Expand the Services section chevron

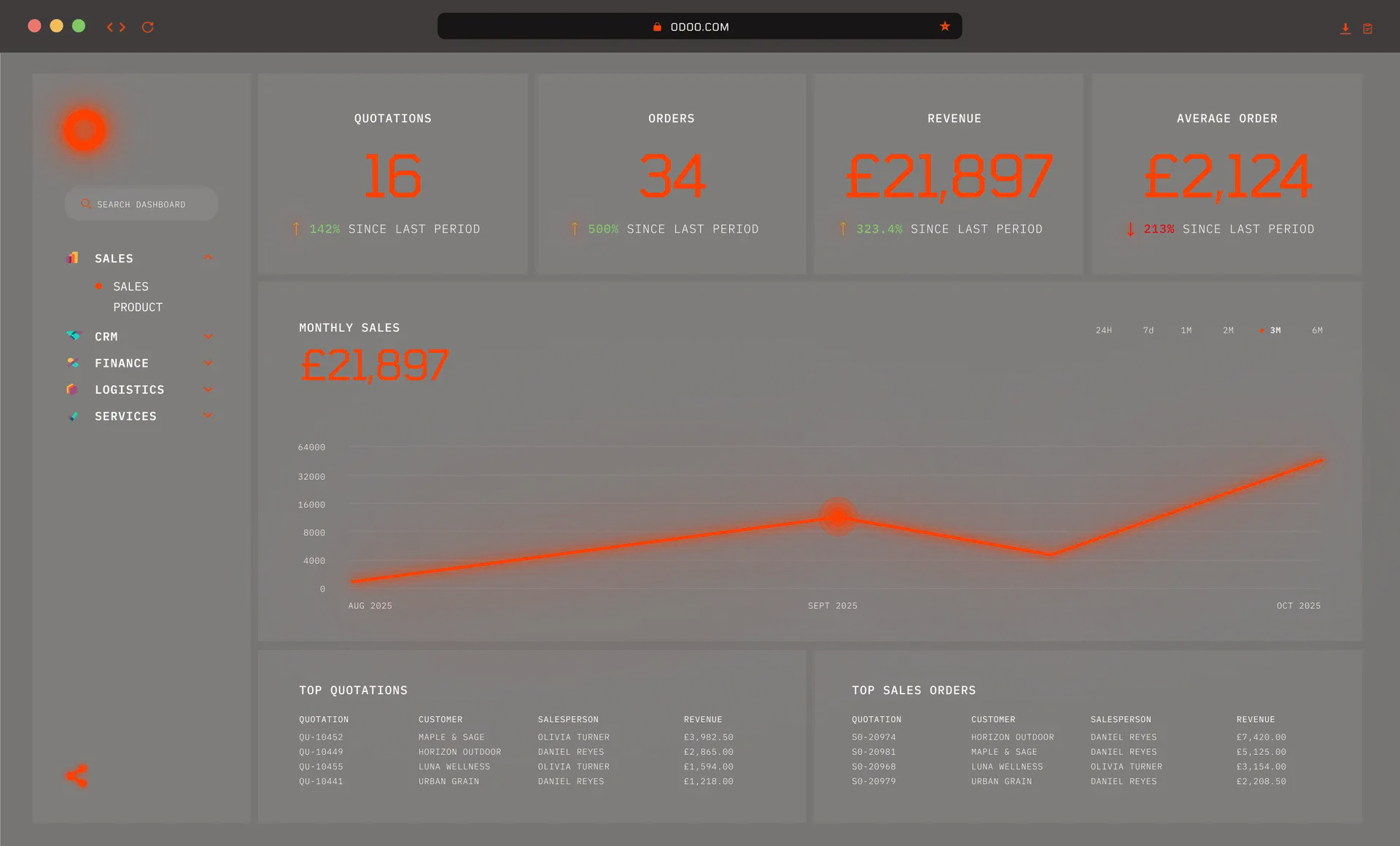coord(208,416)
